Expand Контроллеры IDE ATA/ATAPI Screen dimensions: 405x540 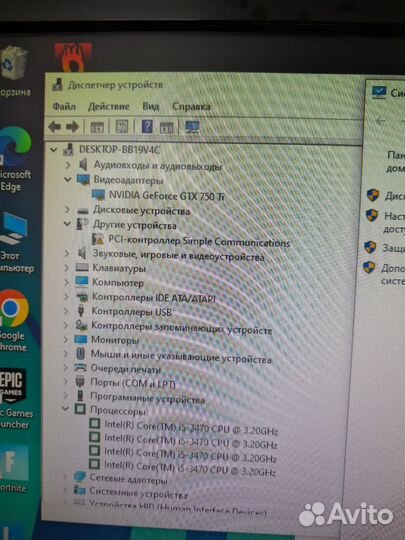(x=66, y=297)
